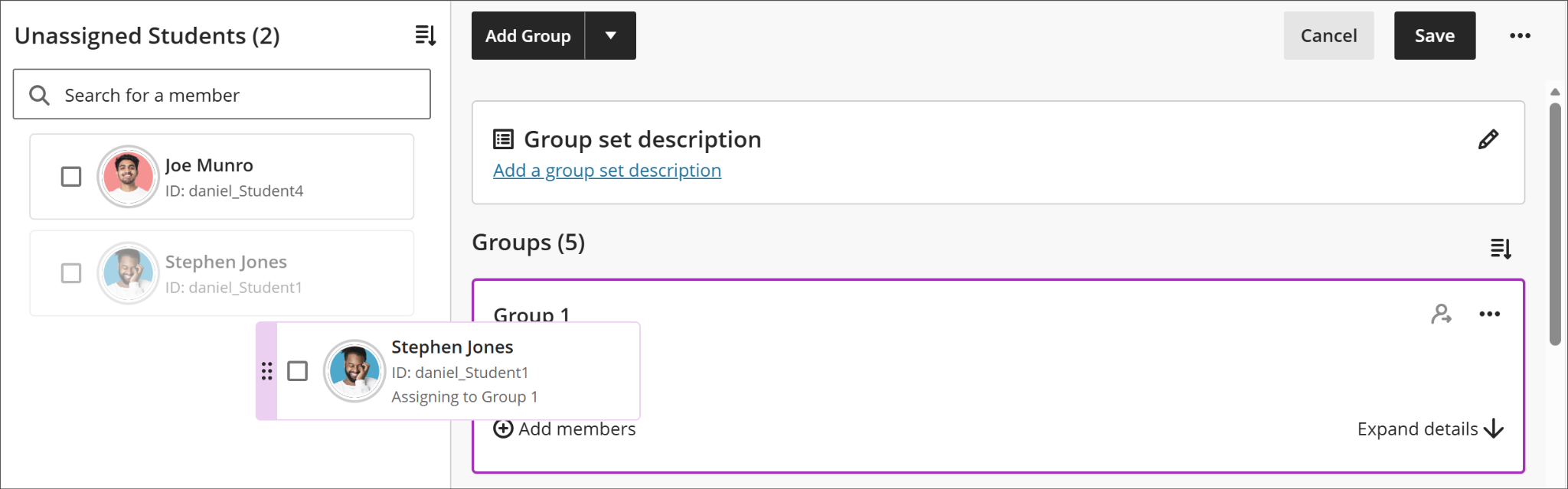
Task: Sort the Groups list
Action: [1501, 249]
